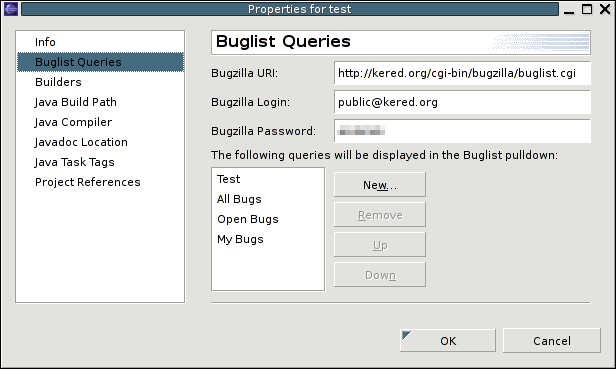Click the Eclipse icon in the title bar
Image resolution: width=616 pixels, height=369 pixels.
(11, 9)
